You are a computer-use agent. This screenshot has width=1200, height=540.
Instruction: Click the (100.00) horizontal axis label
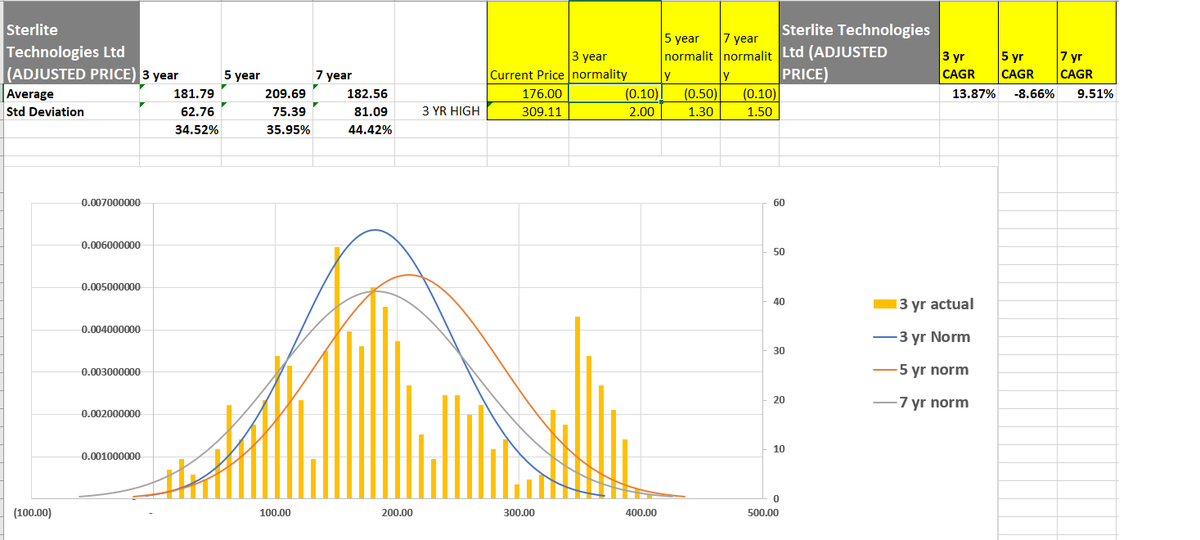[33, 512]
